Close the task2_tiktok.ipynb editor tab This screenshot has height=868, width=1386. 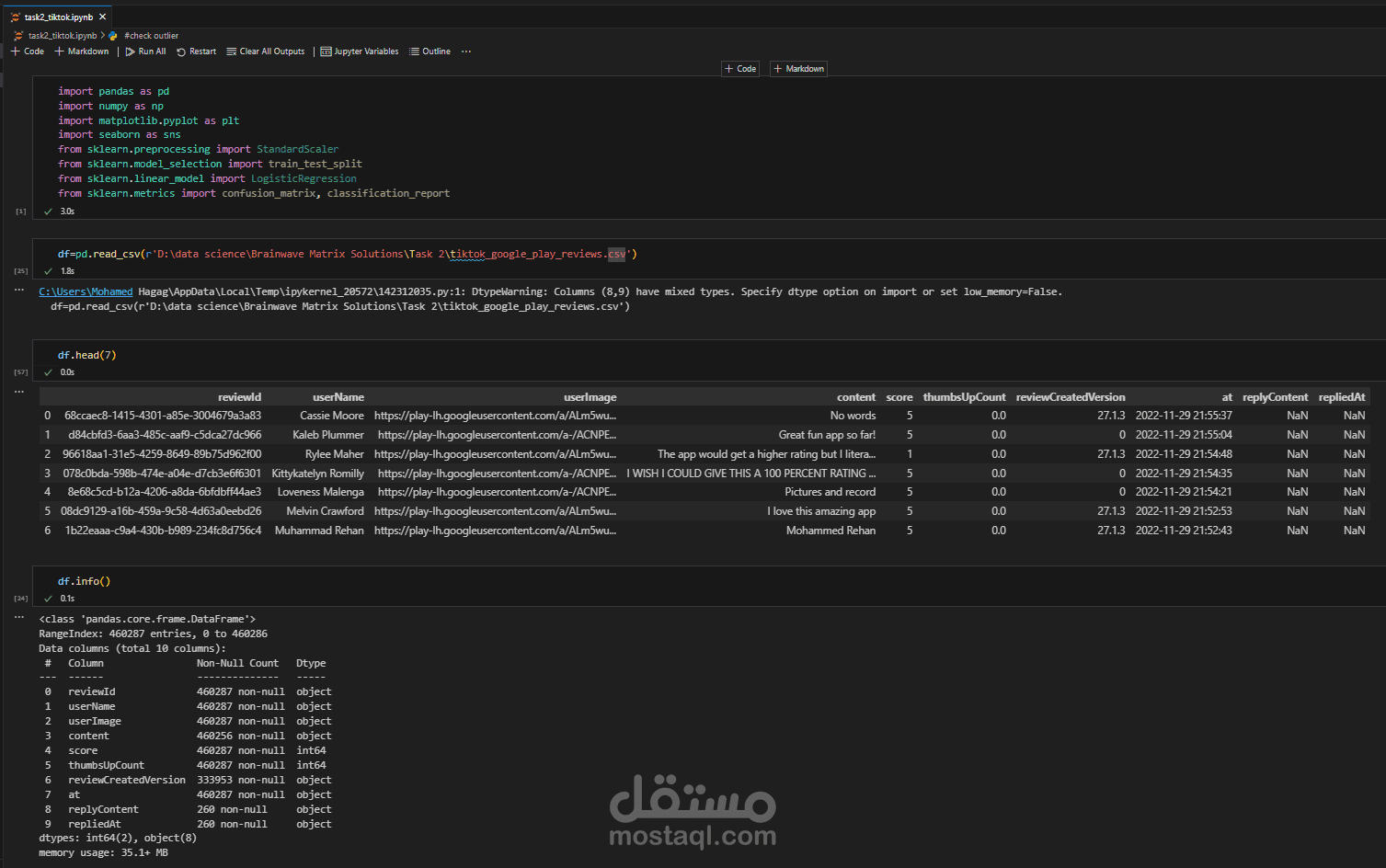click(x=102, y=17)
